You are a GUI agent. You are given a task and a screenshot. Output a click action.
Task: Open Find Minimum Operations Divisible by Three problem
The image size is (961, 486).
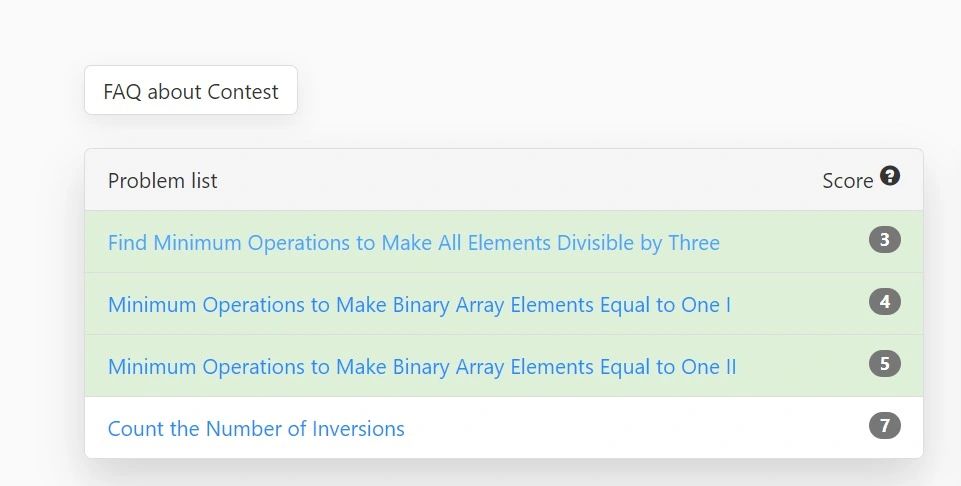tap(413, 243)
